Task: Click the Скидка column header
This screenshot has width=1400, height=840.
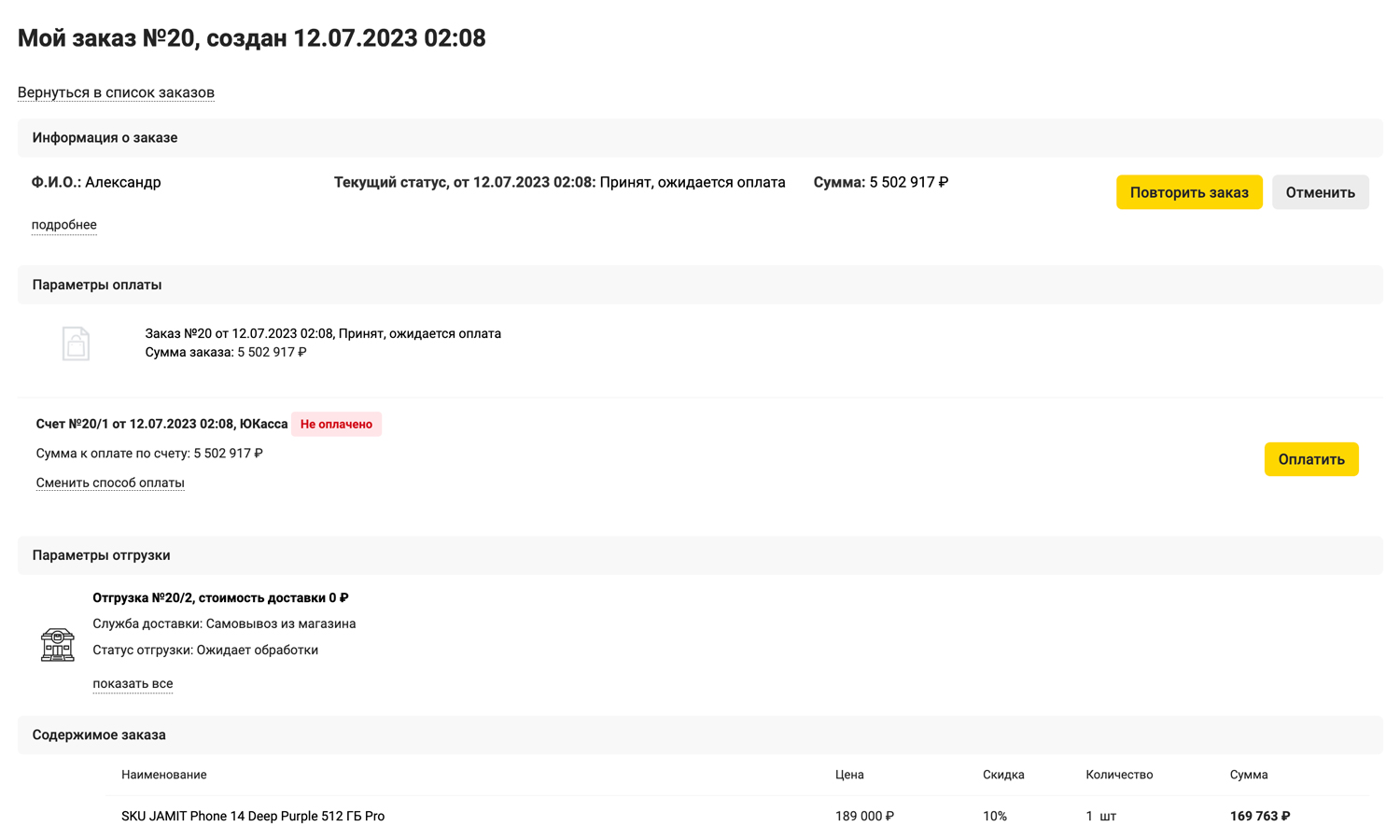Action: [x=1003, y=775]
